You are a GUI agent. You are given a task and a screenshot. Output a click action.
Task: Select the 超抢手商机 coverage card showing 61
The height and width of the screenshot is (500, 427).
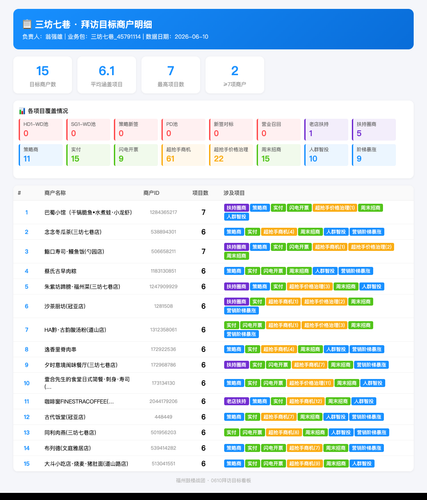pos(184,155)
